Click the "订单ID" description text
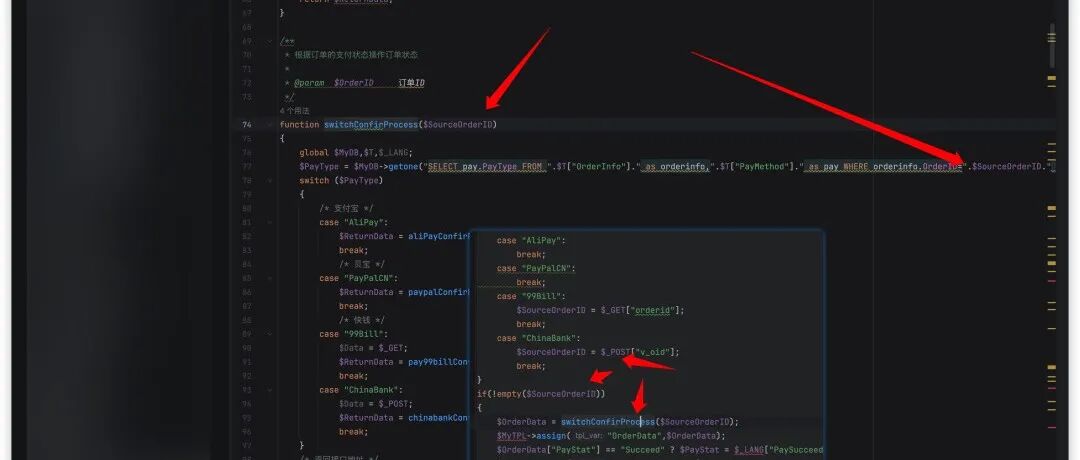This screenshot has width=1080, height=460. click(x=411, y=83)
